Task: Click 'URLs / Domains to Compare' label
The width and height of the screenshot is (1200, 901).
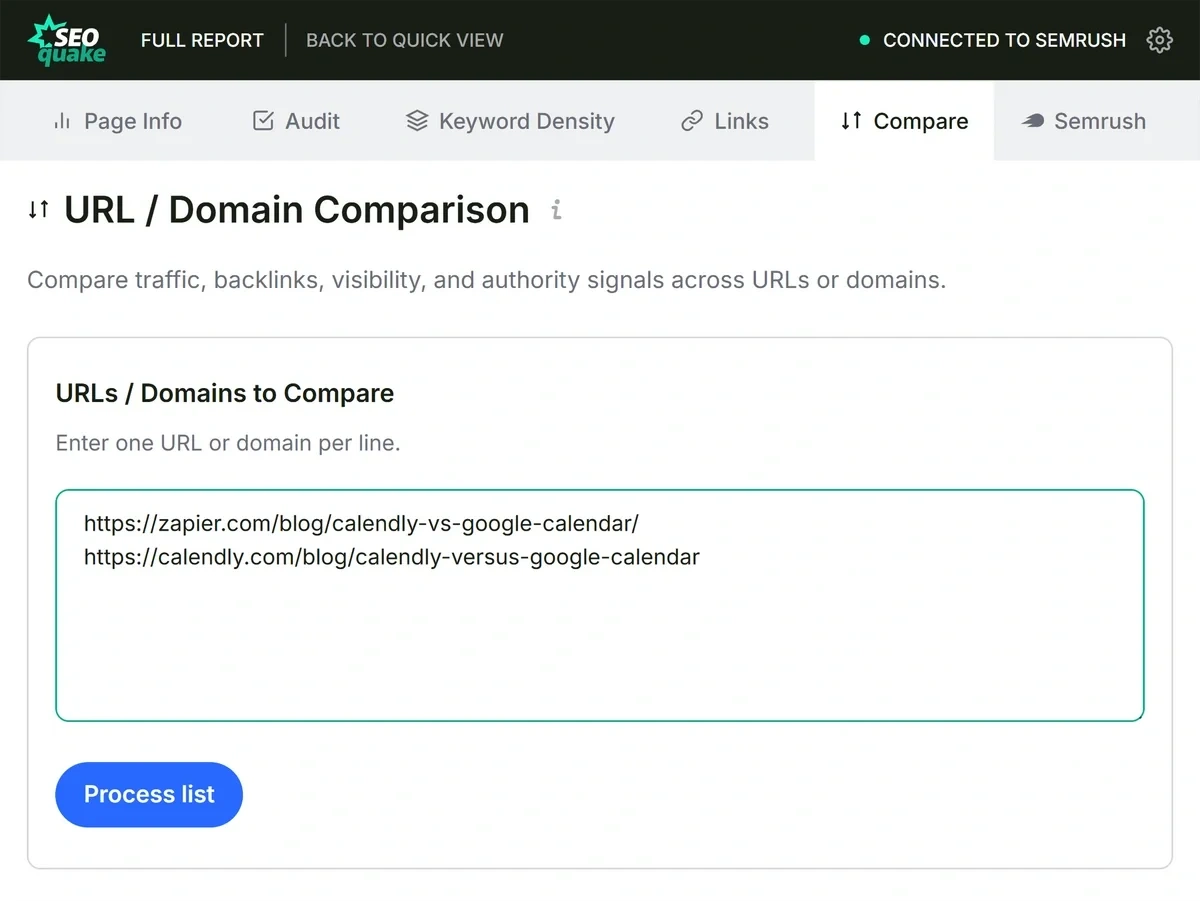Action: pos(225,393)
